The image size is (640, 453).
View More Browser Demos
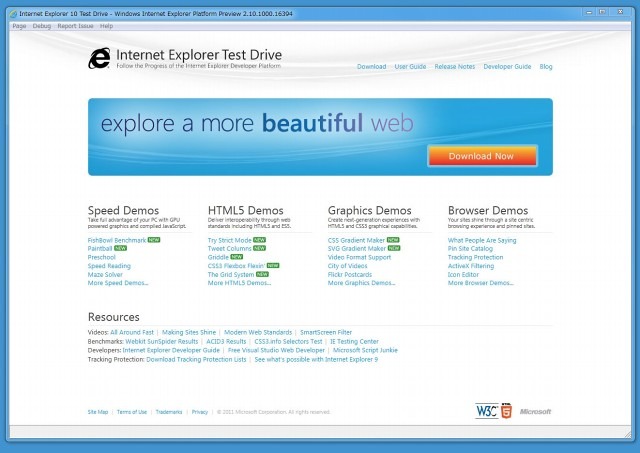click(x=480, y=283)
